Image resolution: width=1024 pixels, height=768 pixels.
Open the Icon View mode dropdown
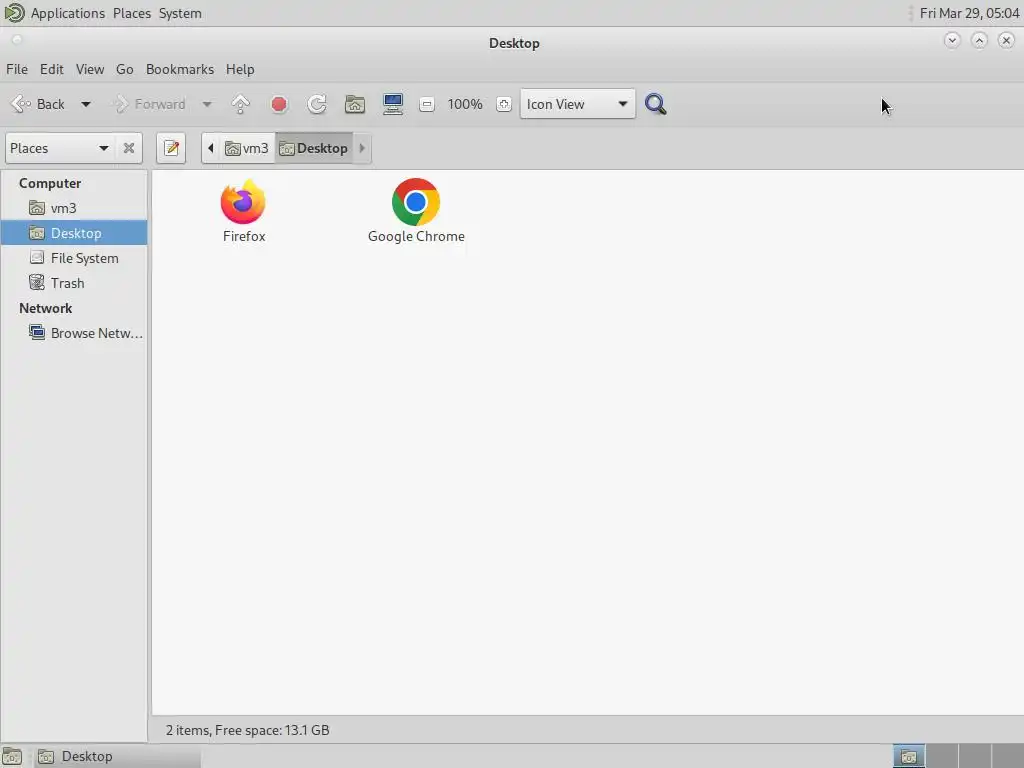tap(577, 104)
